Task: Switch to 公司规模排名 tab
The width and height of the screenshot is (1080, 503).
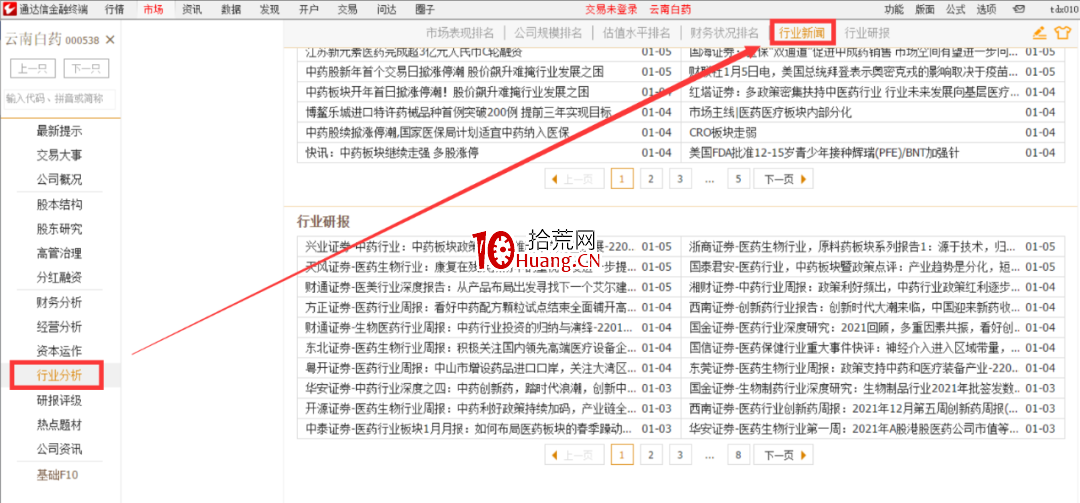Action: click(x=548, y=32)
